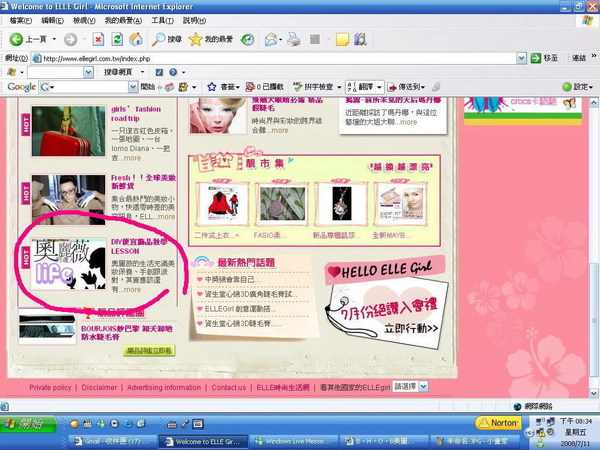Click the 搜尋網頁 search web button
Viewport: 600px width, 450px height.
(119, 72)
